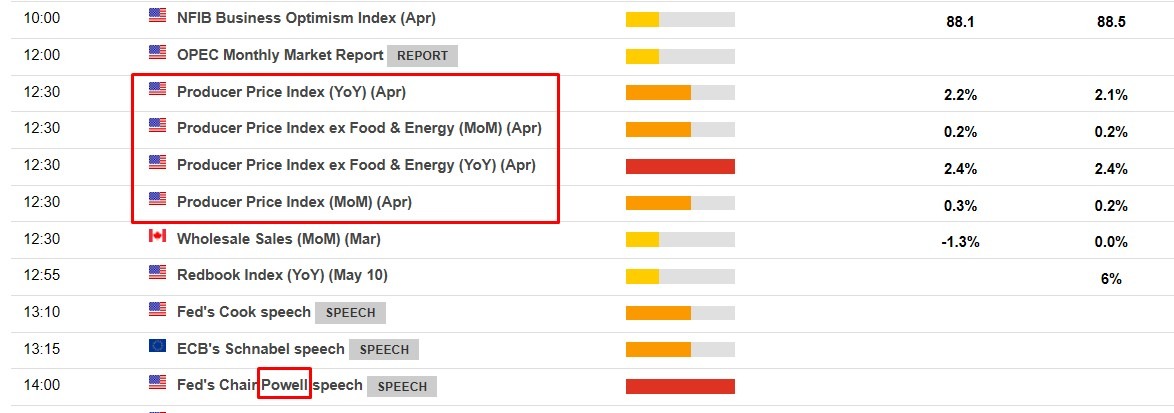Viewport: 1174px width, 413px height.
Task: Open Wholesale Sales (MoM) (Mar) event
Action: [278, 240]
